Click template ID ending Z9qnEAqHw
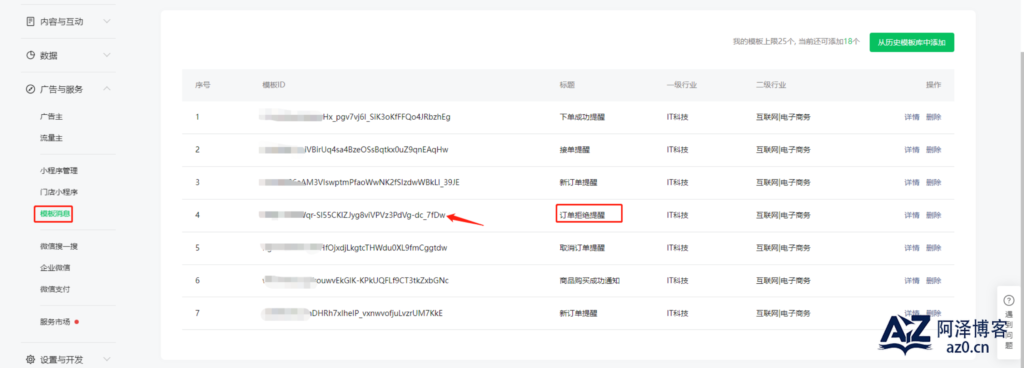This screenshot has width=1024, height=368. click(355, 149)
